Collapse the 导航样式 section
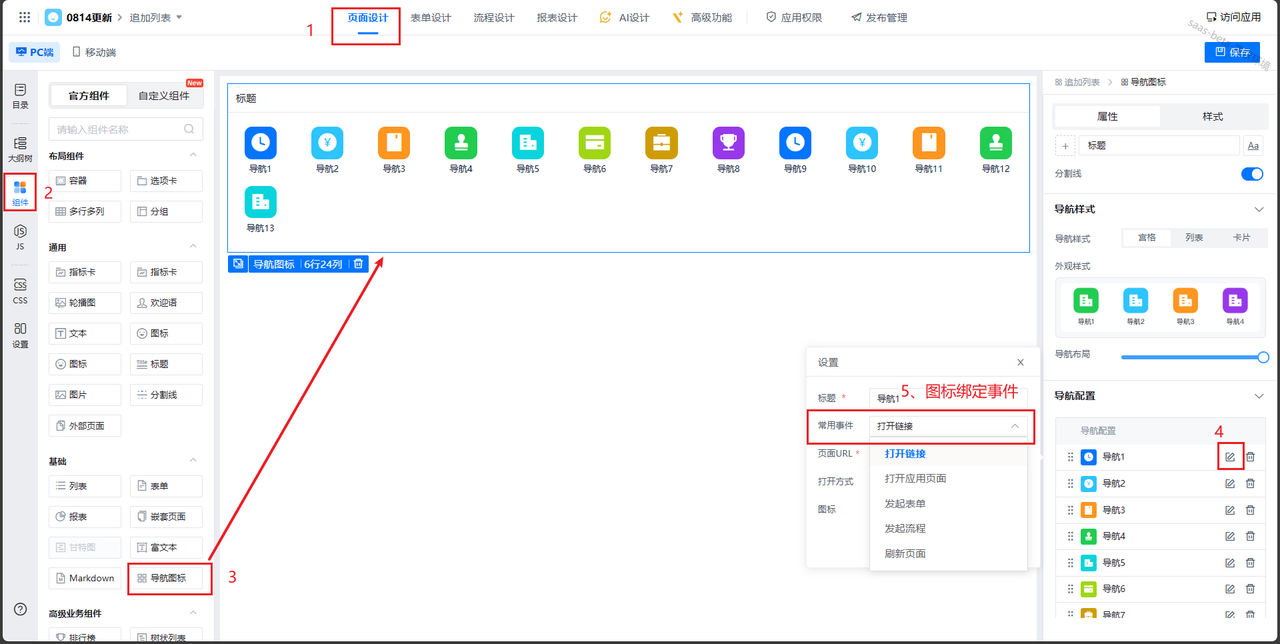The image size is (1280, 644). tap(1259, 209)
